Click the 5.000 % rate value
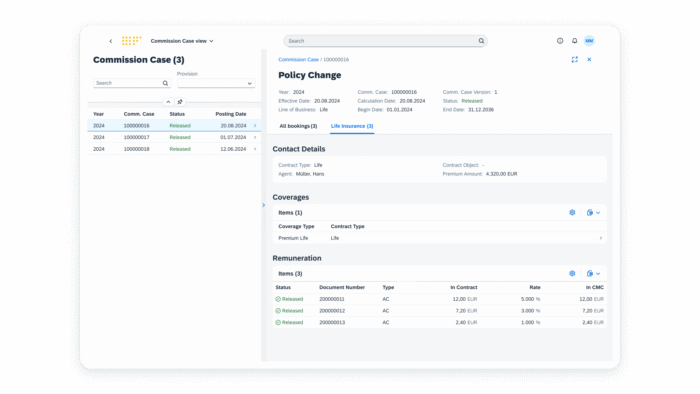 530,299
